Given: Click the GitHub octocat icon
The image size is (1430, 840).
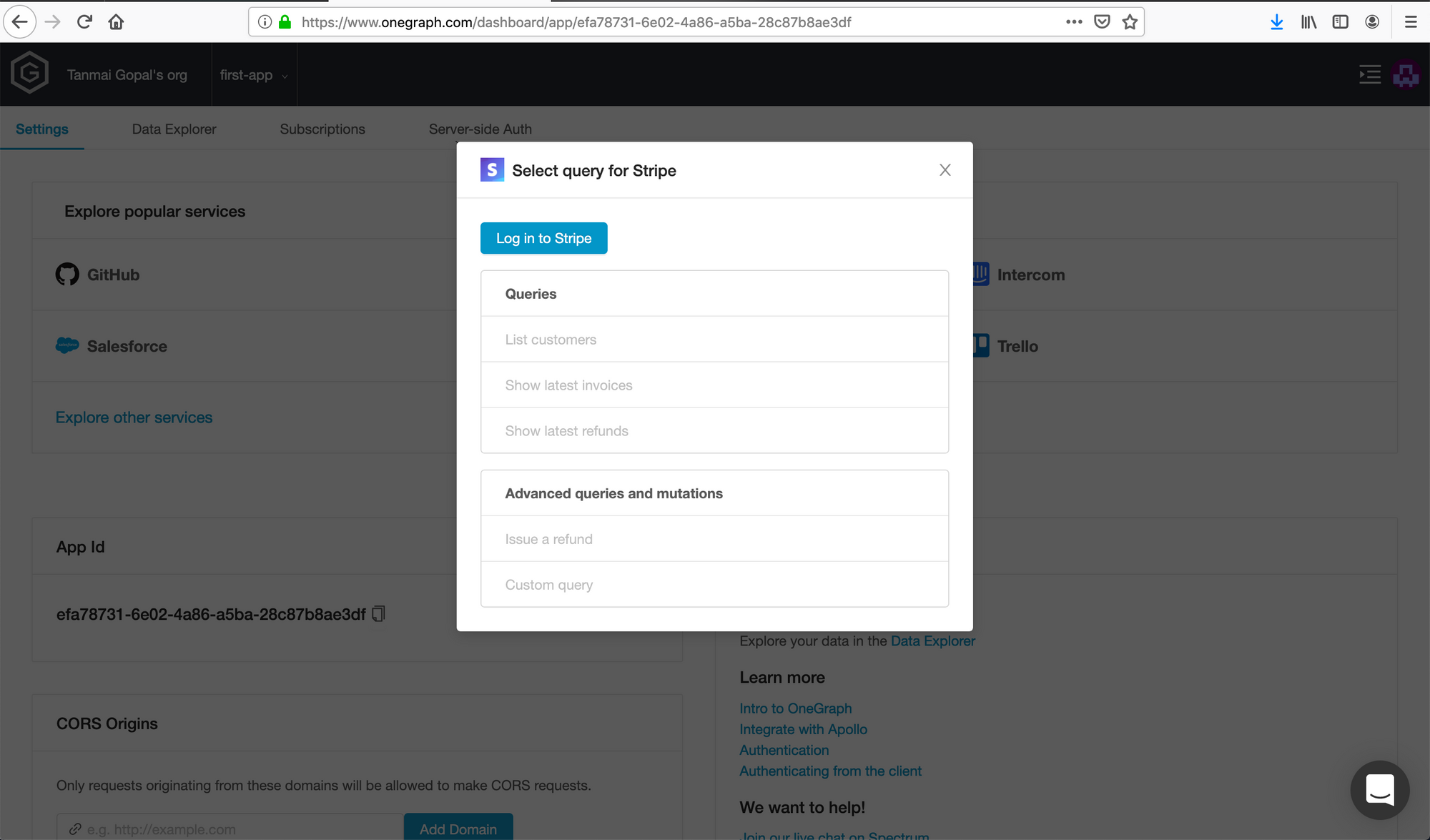Looking at the screenshot, I should [67, 275].
